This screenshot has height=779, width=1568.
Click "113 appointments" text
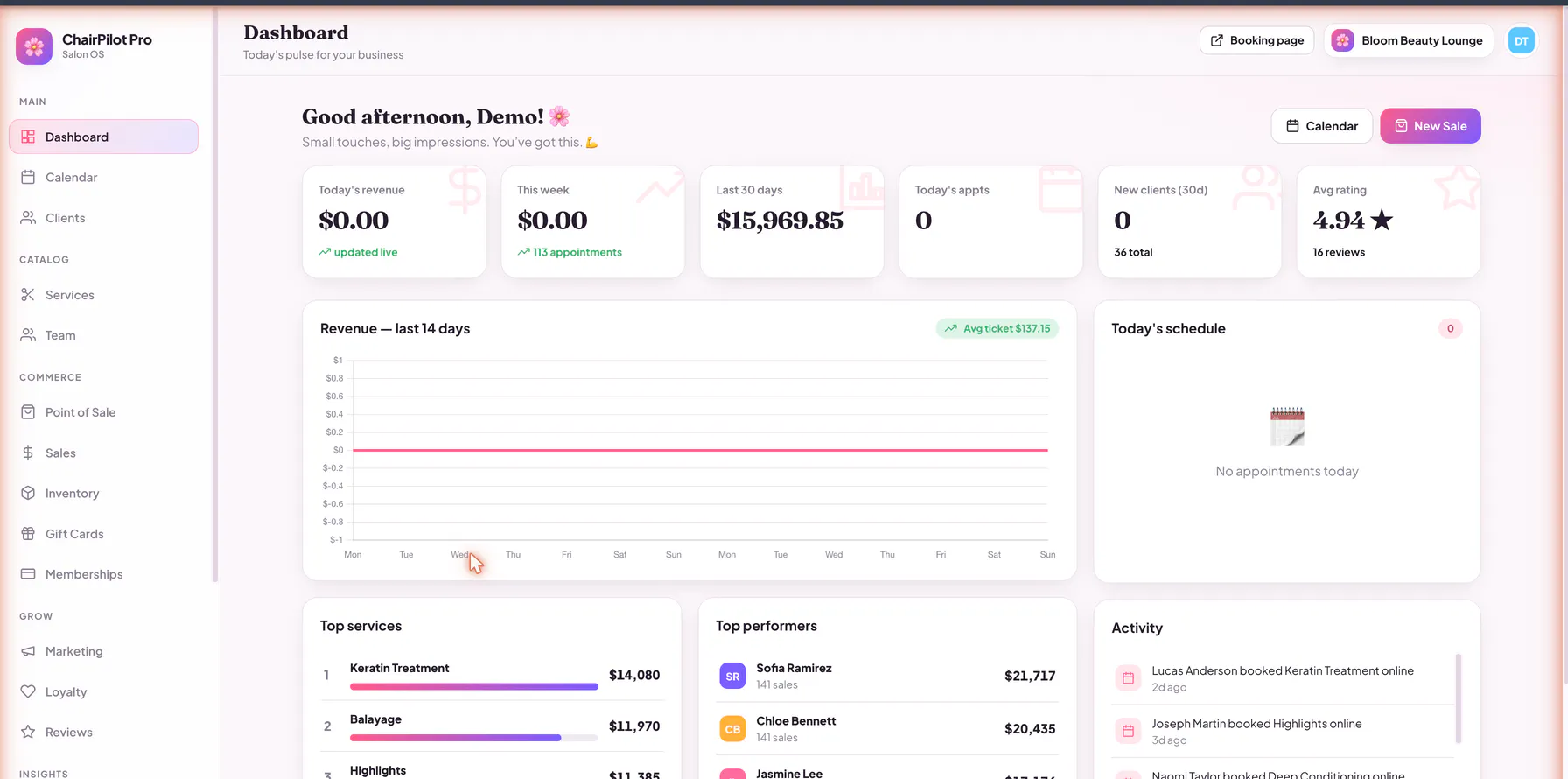coord(577,252)
